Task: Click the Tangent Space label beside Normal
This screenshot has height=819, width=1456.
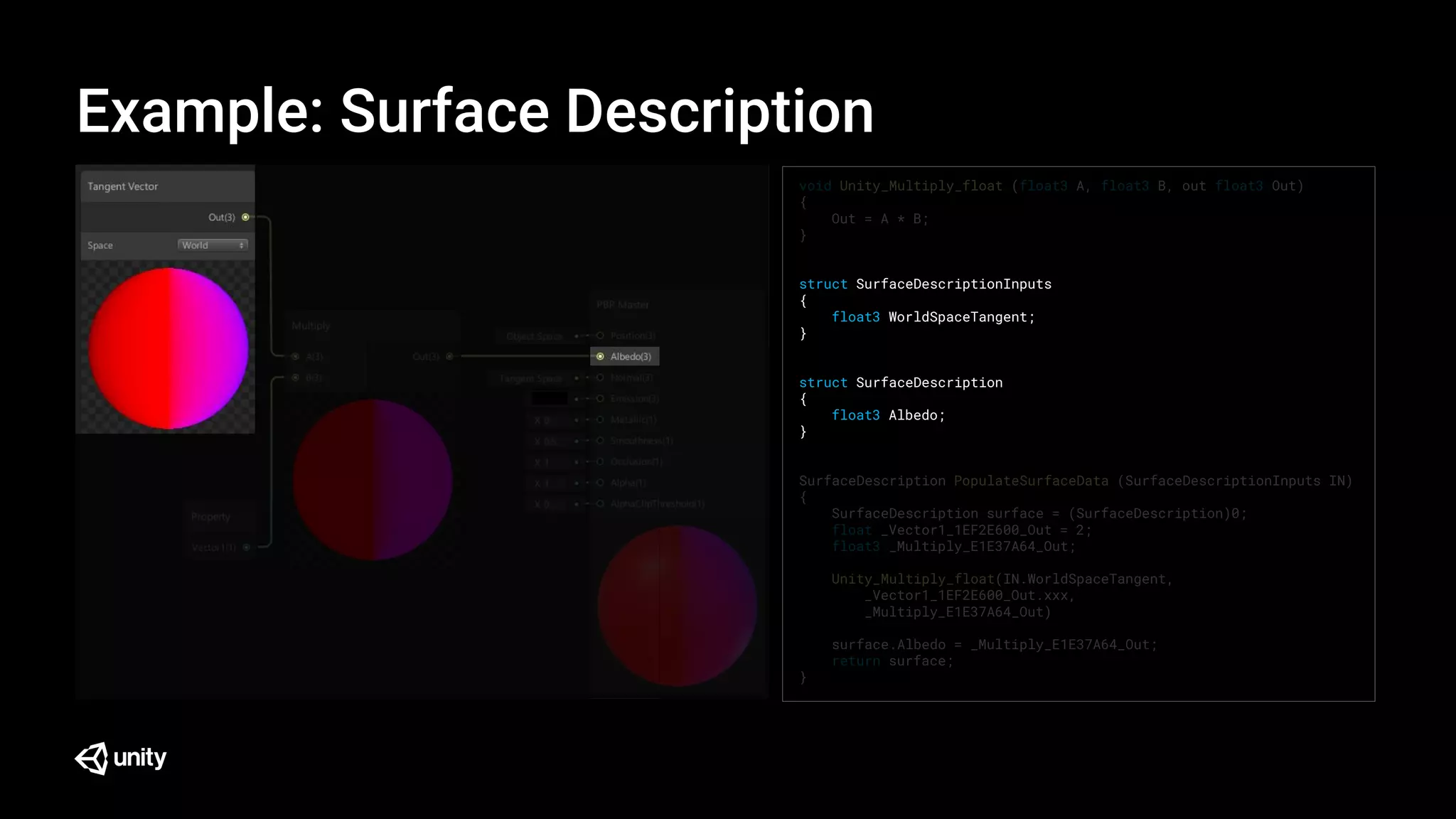Action: [x=530, y=378]
